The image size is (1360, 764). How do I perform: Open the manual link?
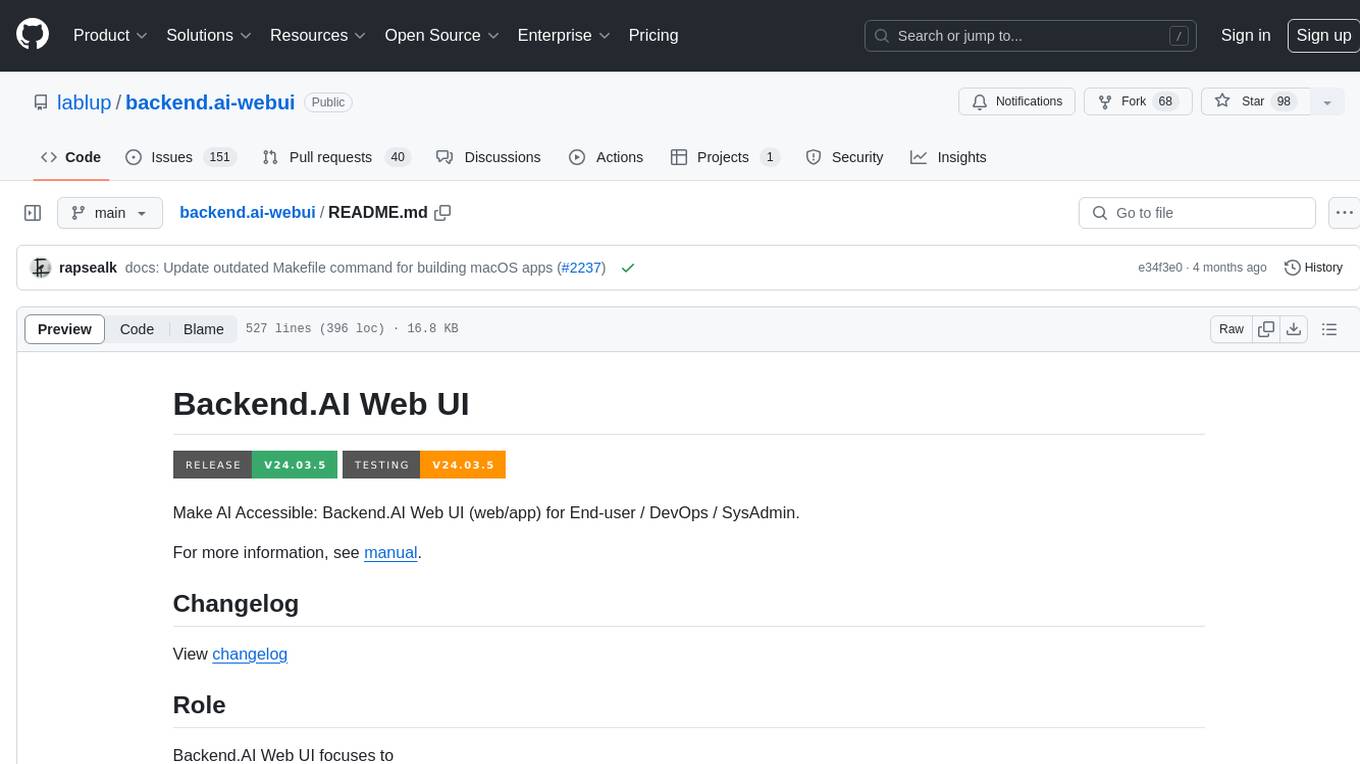390,552
